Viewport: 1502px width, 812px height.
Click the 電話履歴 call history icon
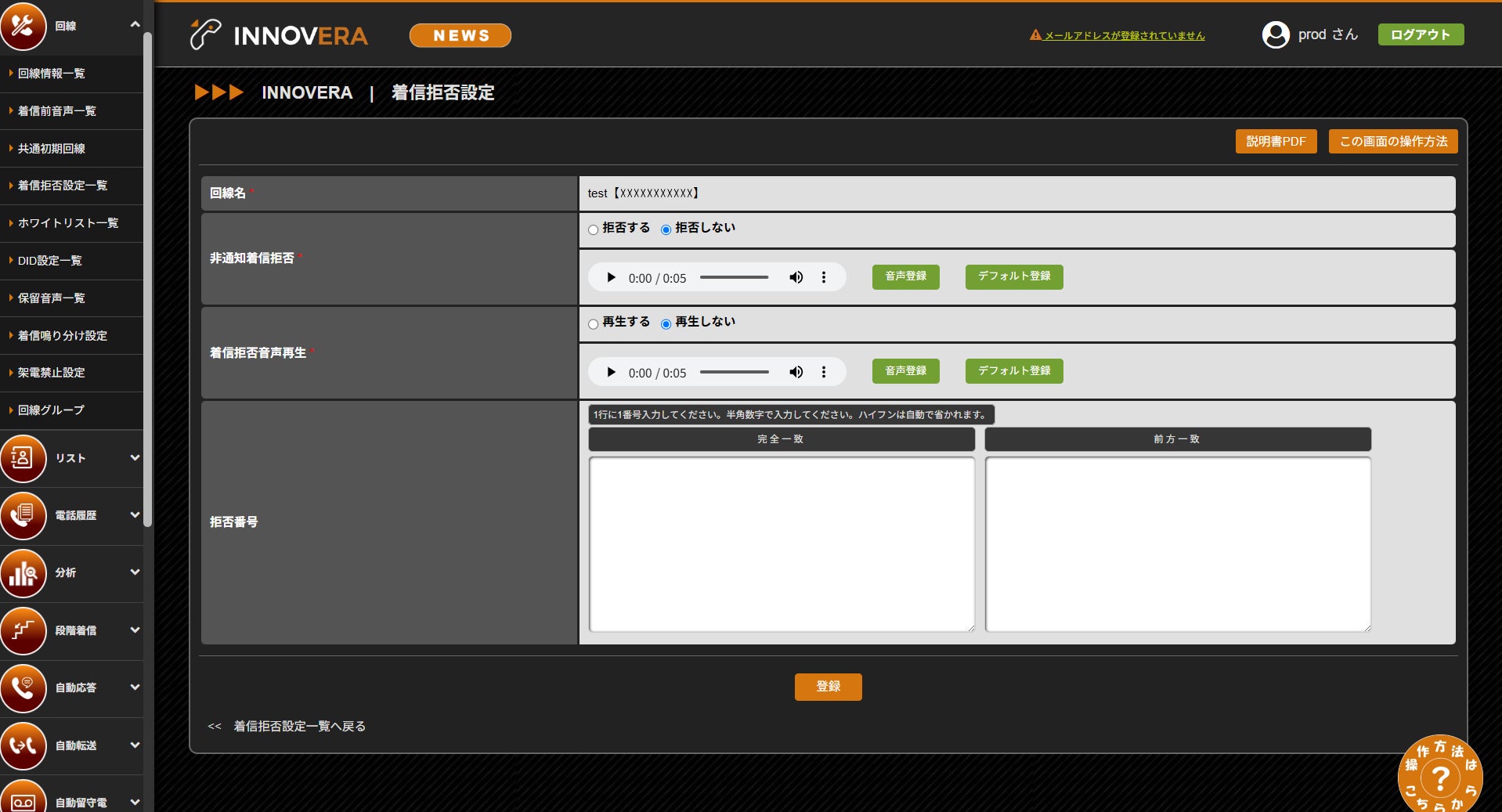tap(23, 515)
